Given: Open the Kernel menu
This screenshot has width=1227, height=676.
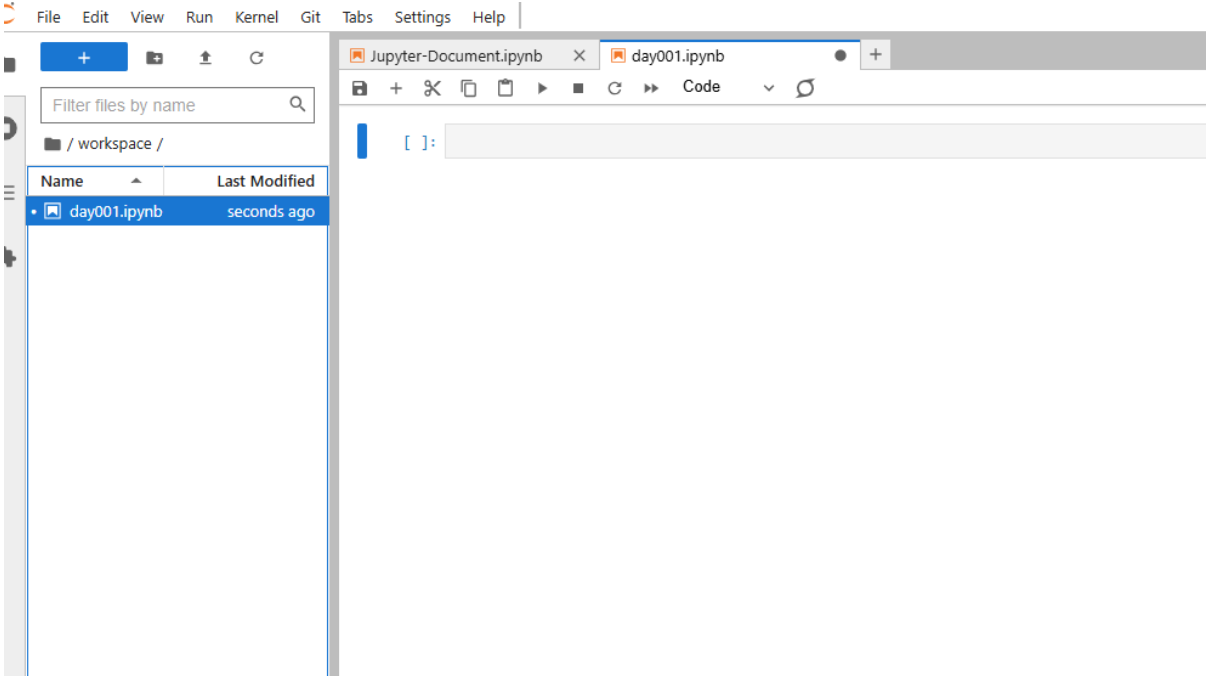Looking at the screenshot, I should [257, 17].
